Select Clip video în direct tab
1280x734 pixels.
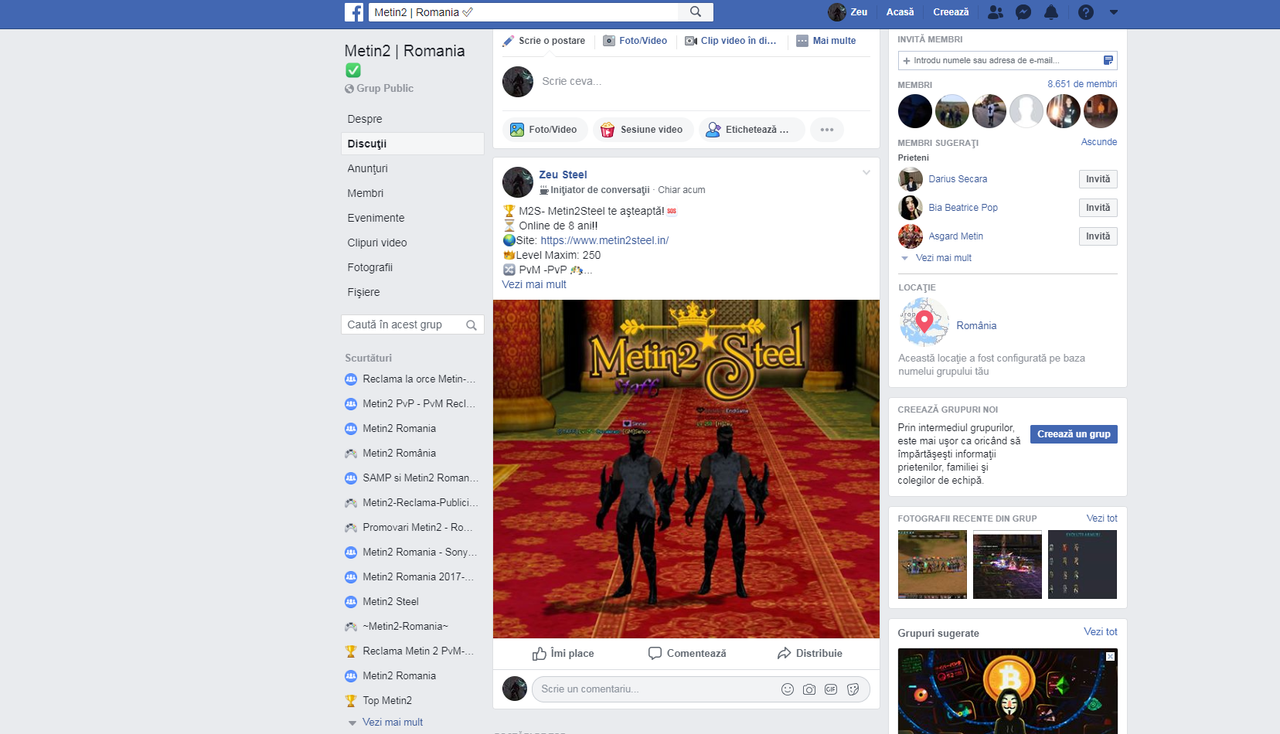731,41
